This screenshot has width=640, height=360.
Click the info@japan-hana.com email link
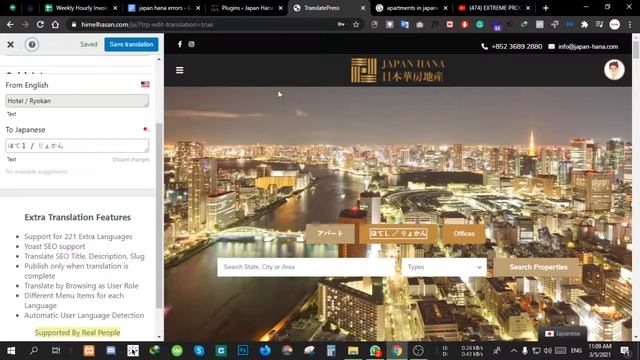coord(588,47)
